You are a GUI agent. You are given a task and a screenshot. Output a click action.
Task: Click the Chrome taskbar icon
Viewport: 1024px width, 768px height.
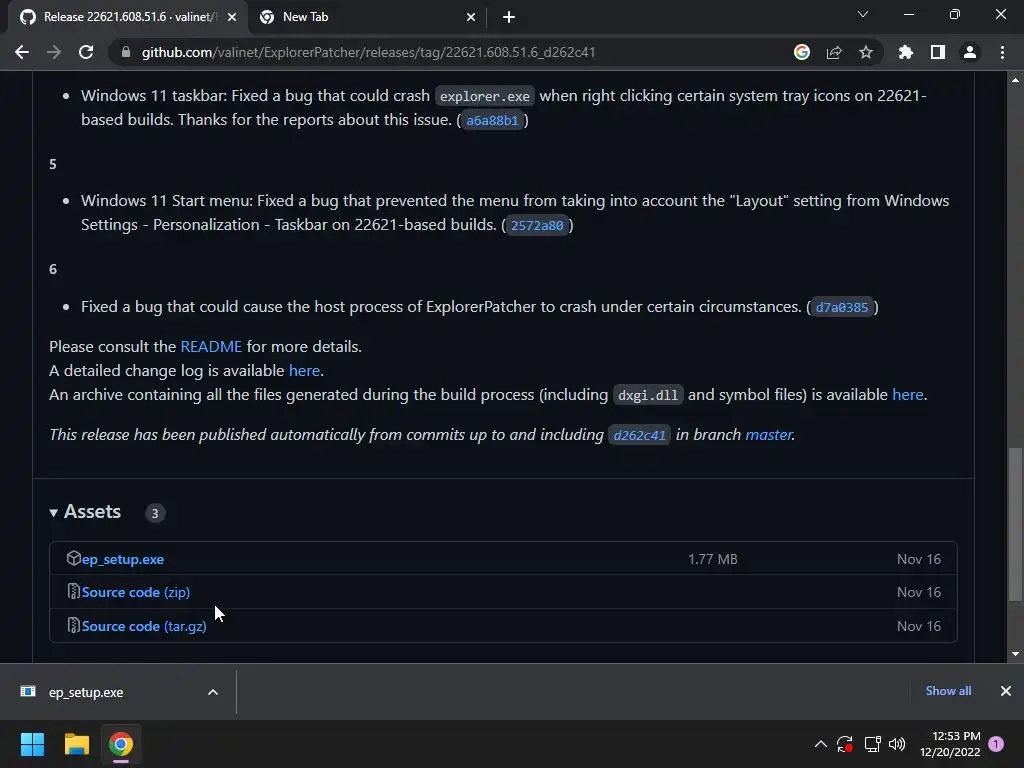[121, 744]
